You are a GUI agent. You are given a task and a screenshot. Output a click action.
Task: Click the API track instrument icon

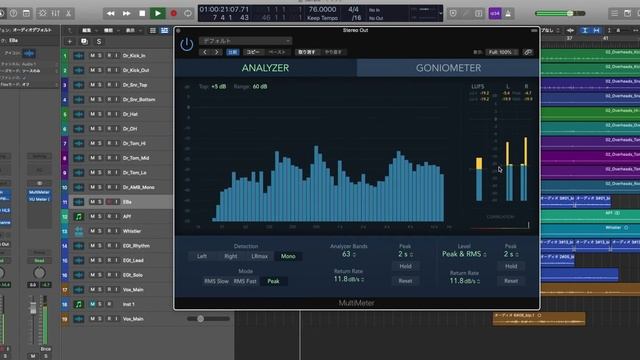pos(79,217)
